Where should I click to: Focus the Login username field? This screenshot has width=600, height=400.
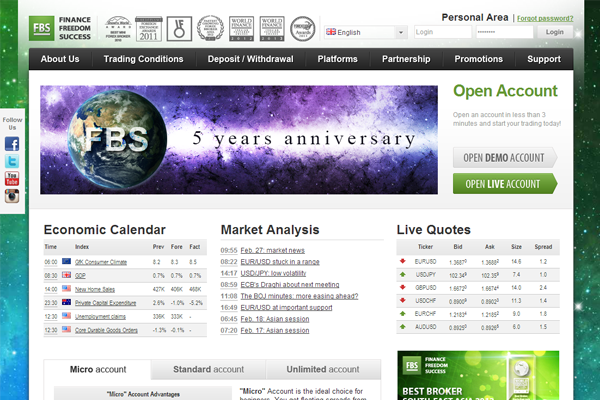click(x=443, y=32)
